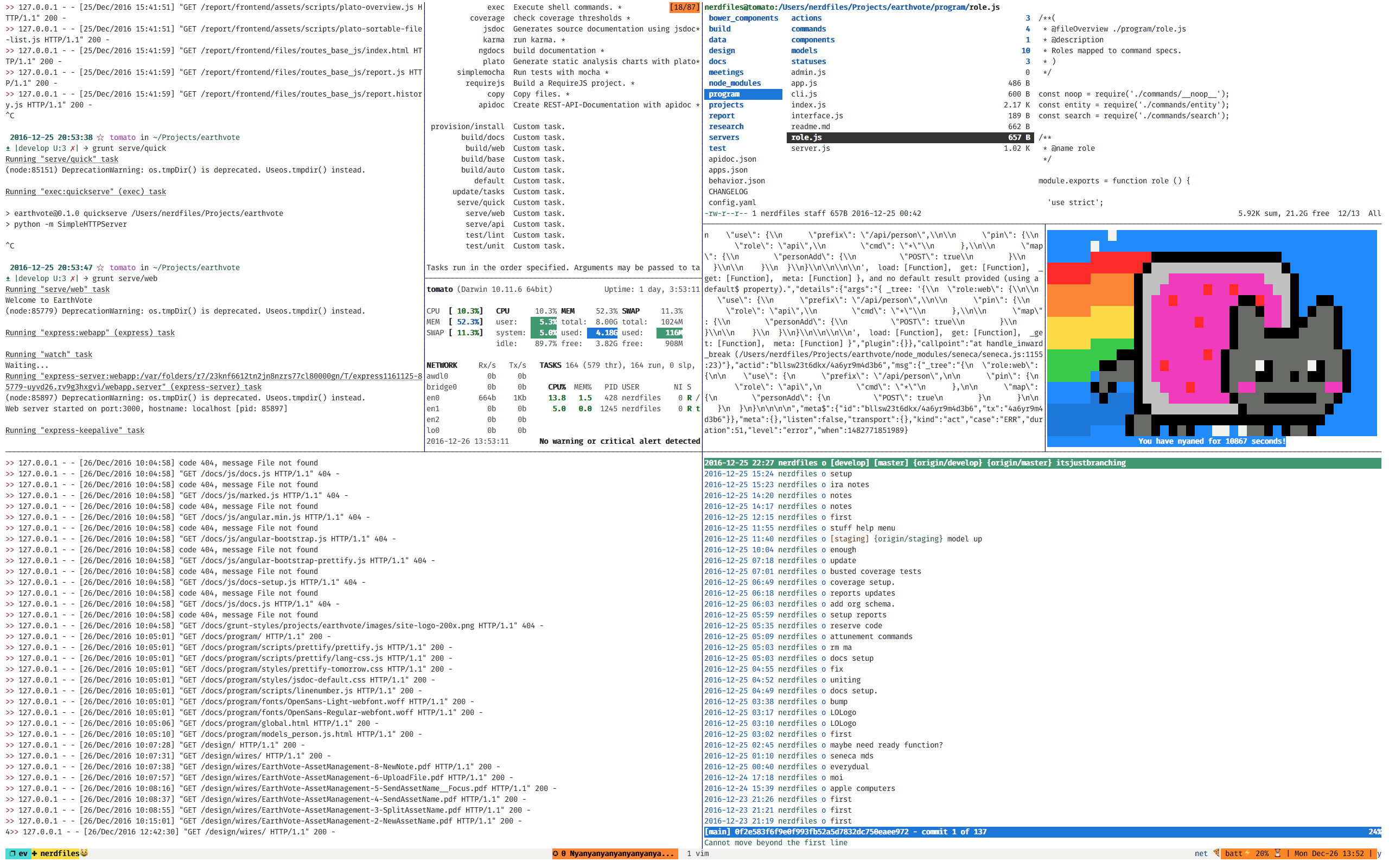
Task: Click the battery lightning bolt icon
Action: [x=1247, y=853]
